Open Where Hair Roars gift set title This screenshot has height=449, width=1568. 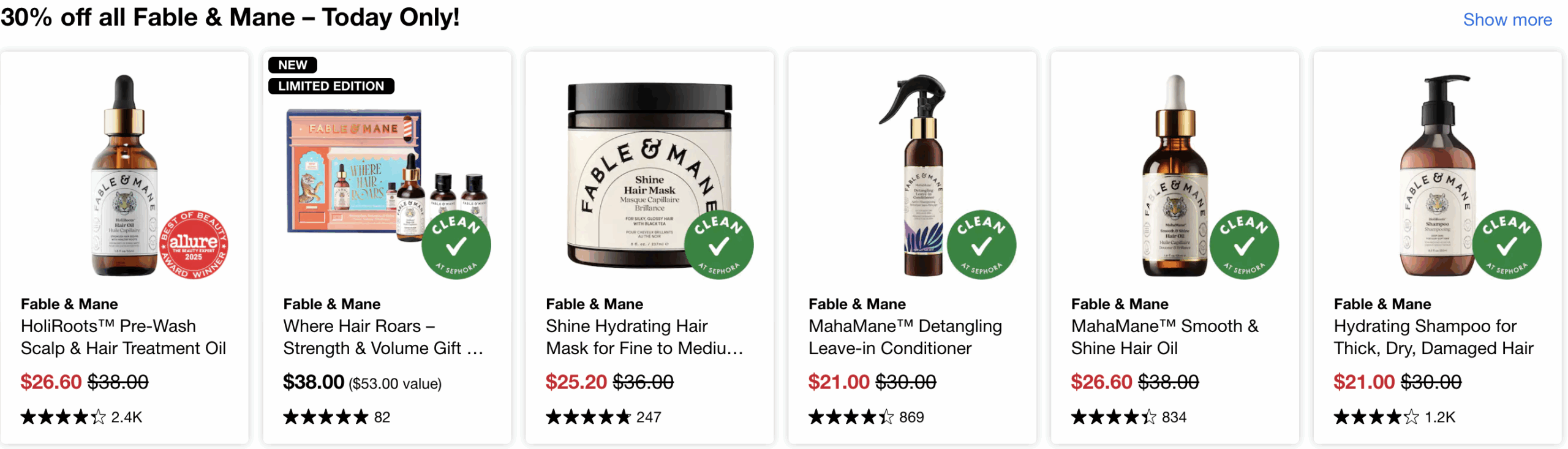tap(383, 337)
